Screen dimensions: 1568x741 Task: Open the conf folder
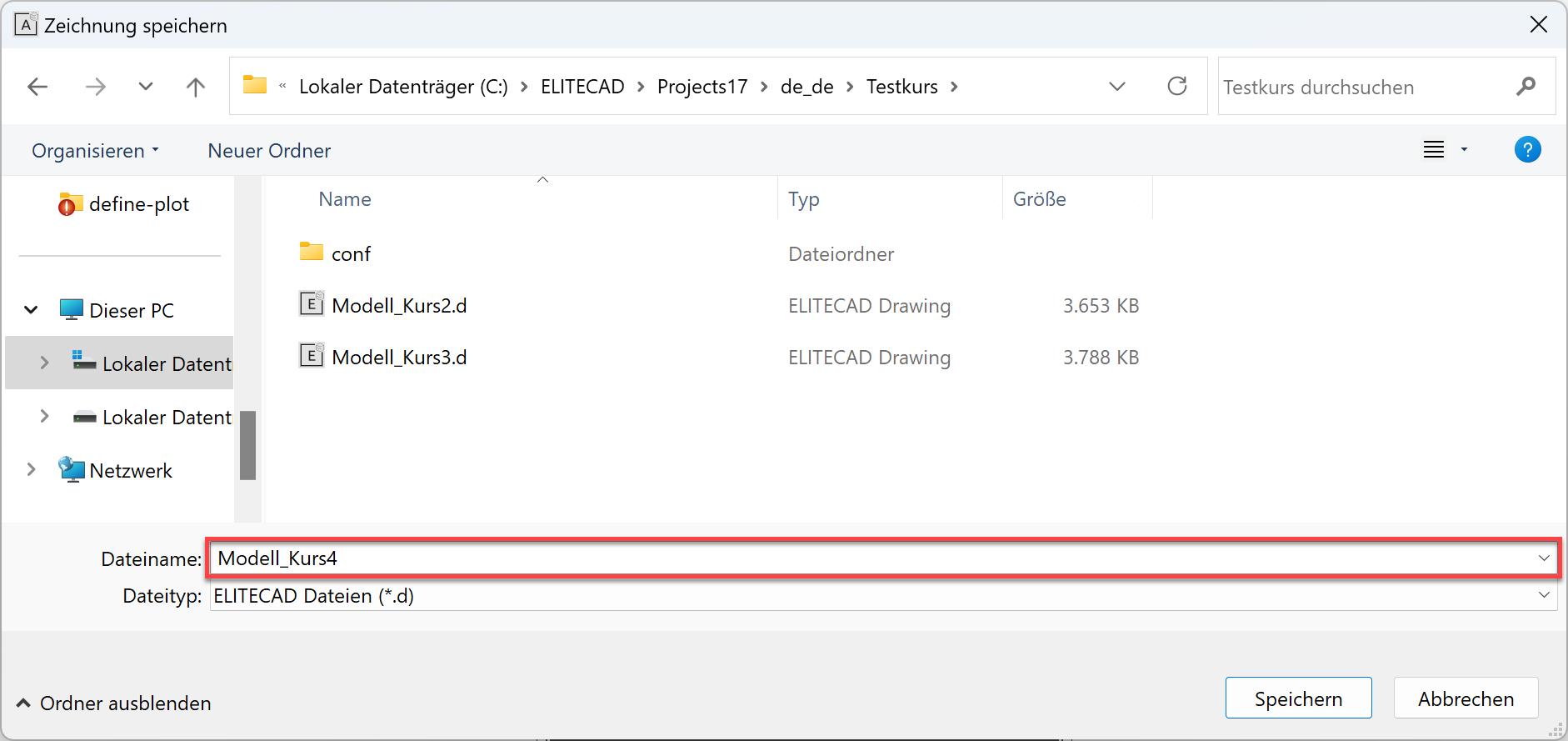click(350, 254)
